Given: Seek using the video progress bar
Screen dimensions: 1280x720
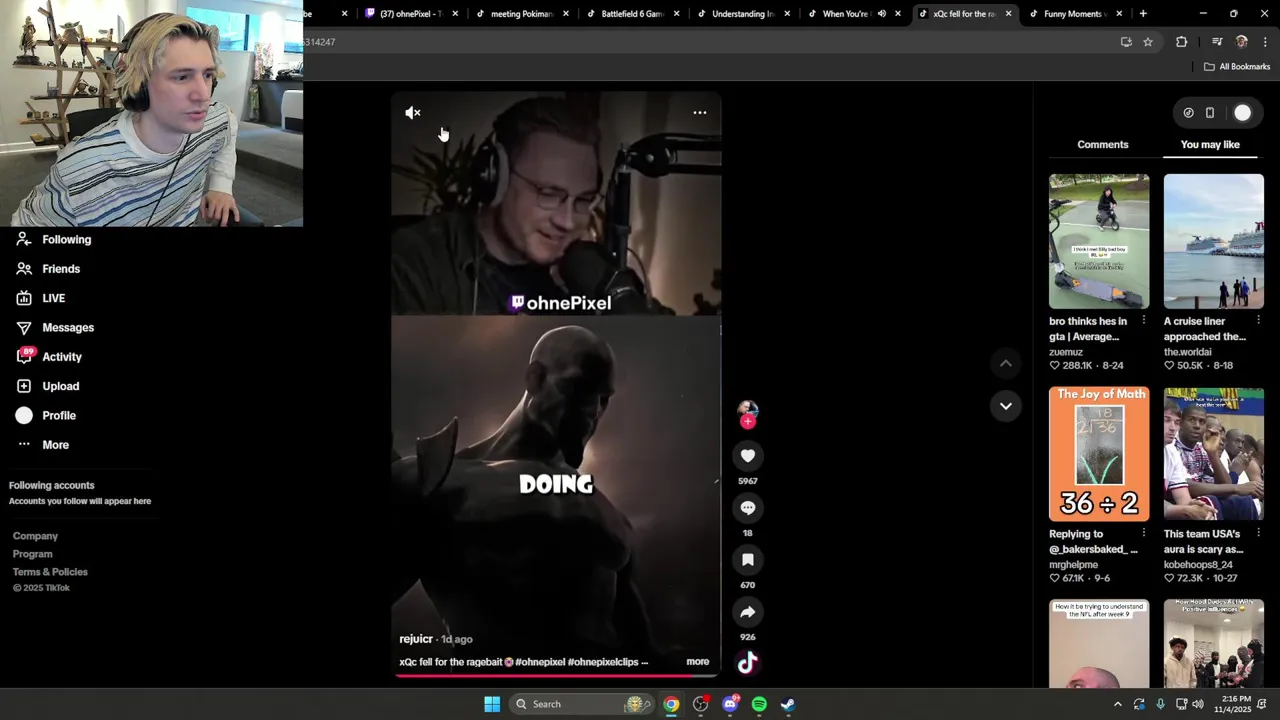Looking at the screenshot, I should 556,675.
